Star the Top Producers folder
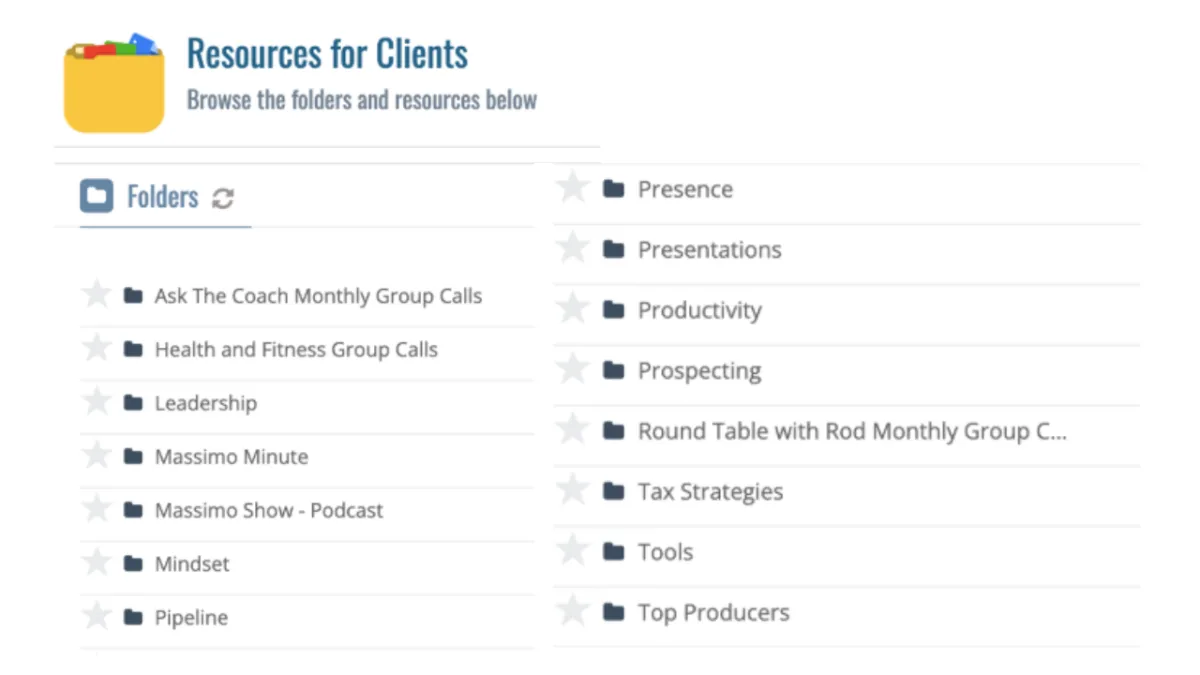Image resolution: width=1200 pixels, height=675 pixels. click(x=572, y=610)
